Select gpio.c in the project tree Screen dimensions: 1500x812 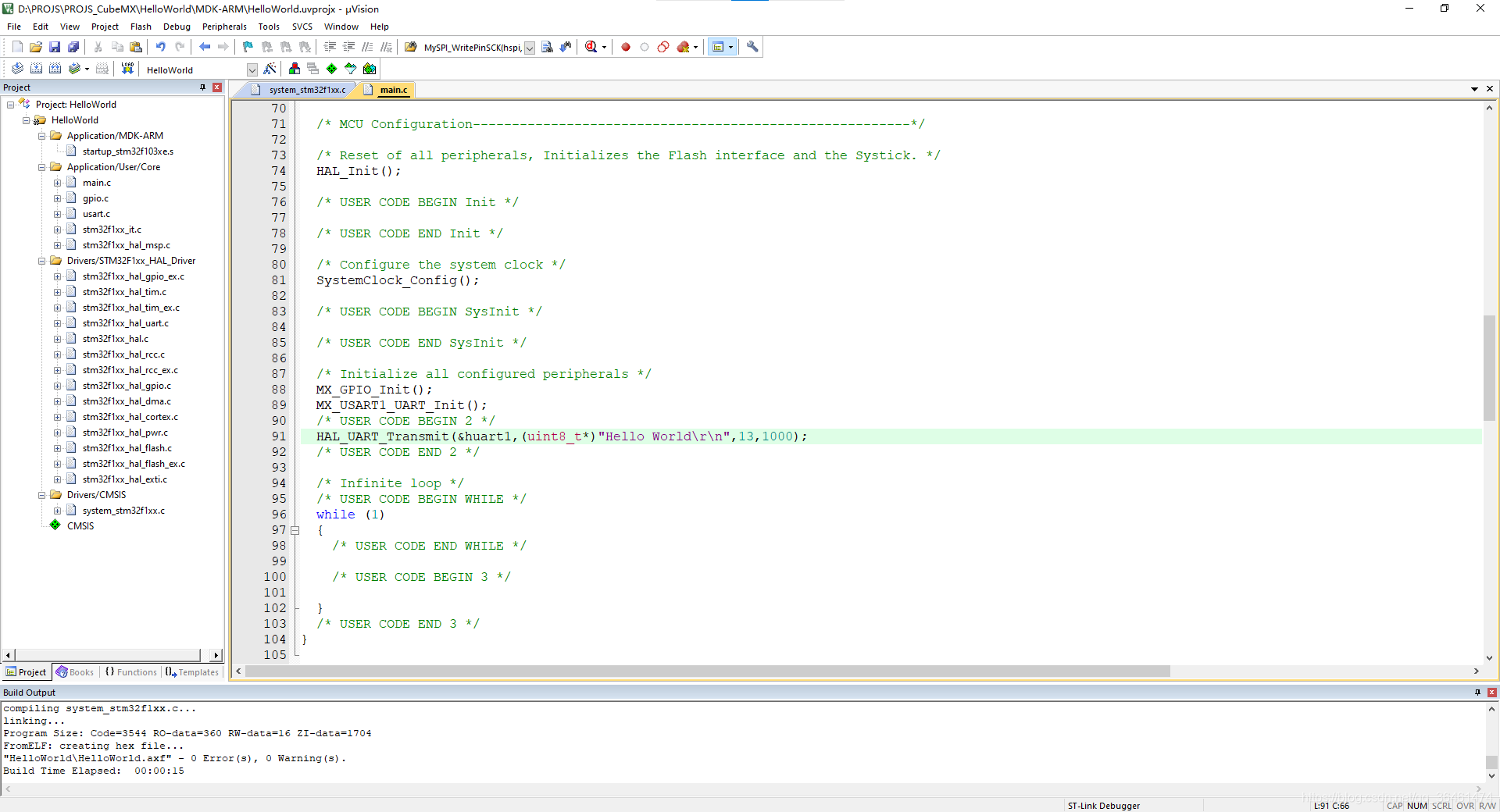click(95, 198)
